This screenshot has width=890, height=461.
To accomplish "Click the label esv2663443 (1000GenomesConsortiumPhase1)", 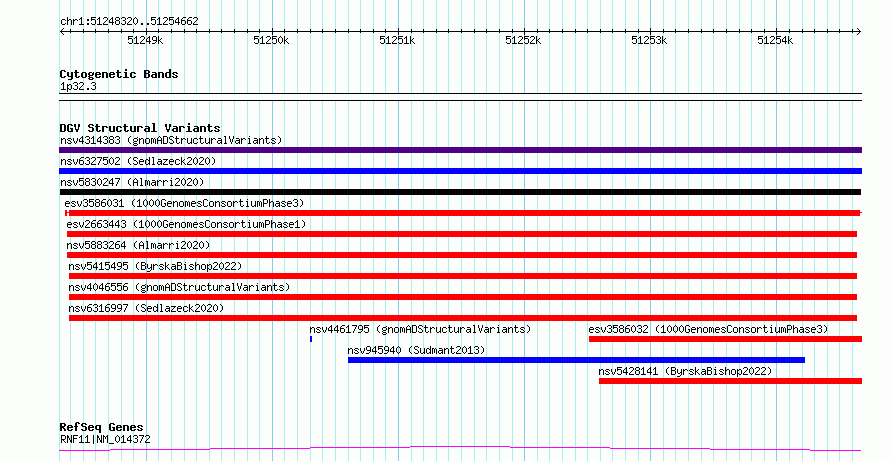I will coord(186,224).
